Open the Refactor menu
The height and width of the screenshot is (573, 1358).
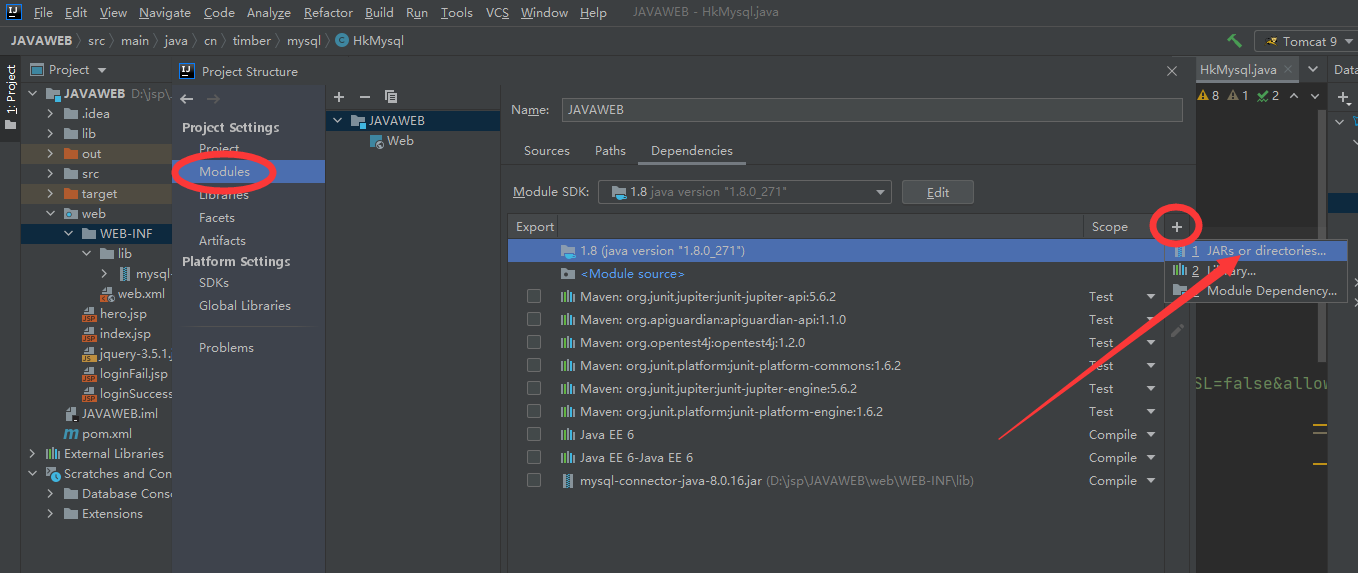[x=328, y=13]
